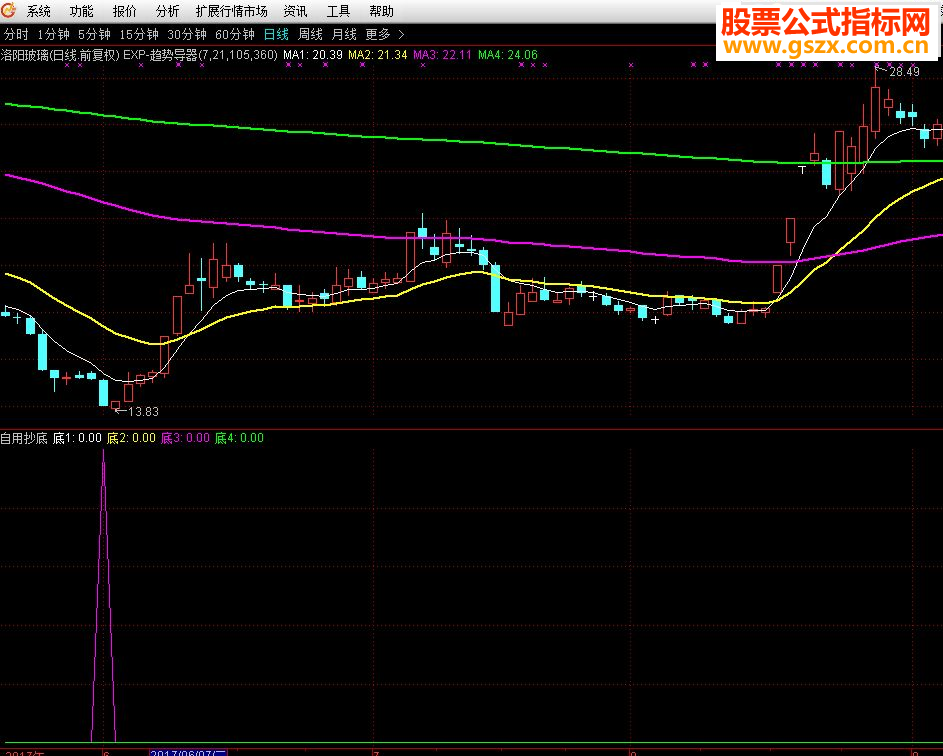Click the highlighted date on the time axis

click(x=188, y=752)
